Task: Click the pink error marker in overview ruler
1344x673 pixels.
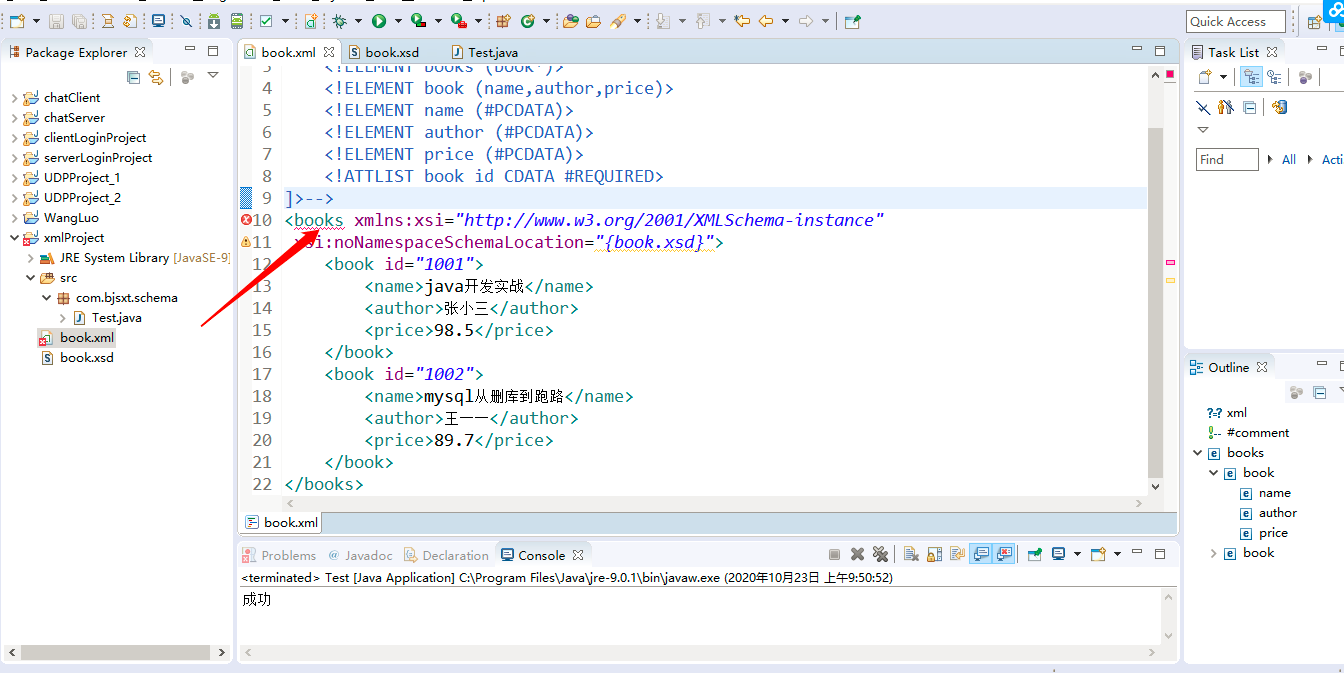Action: click(x=1170, y=263)
